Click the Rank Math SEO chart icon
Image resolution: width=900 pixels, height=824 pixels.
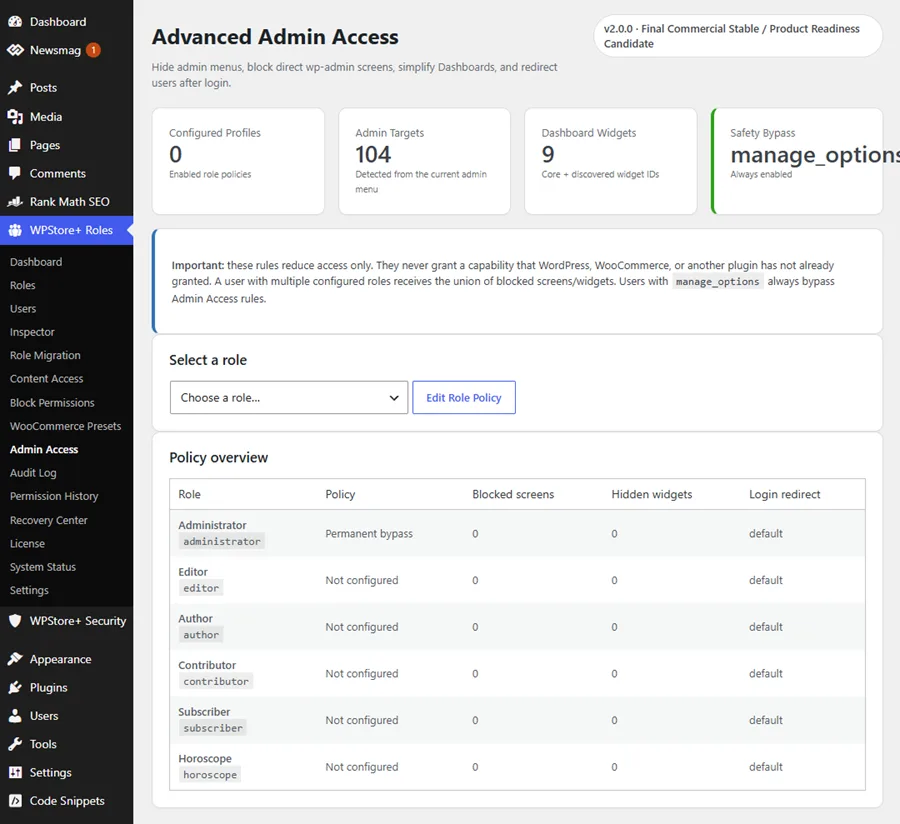(15, 201)
